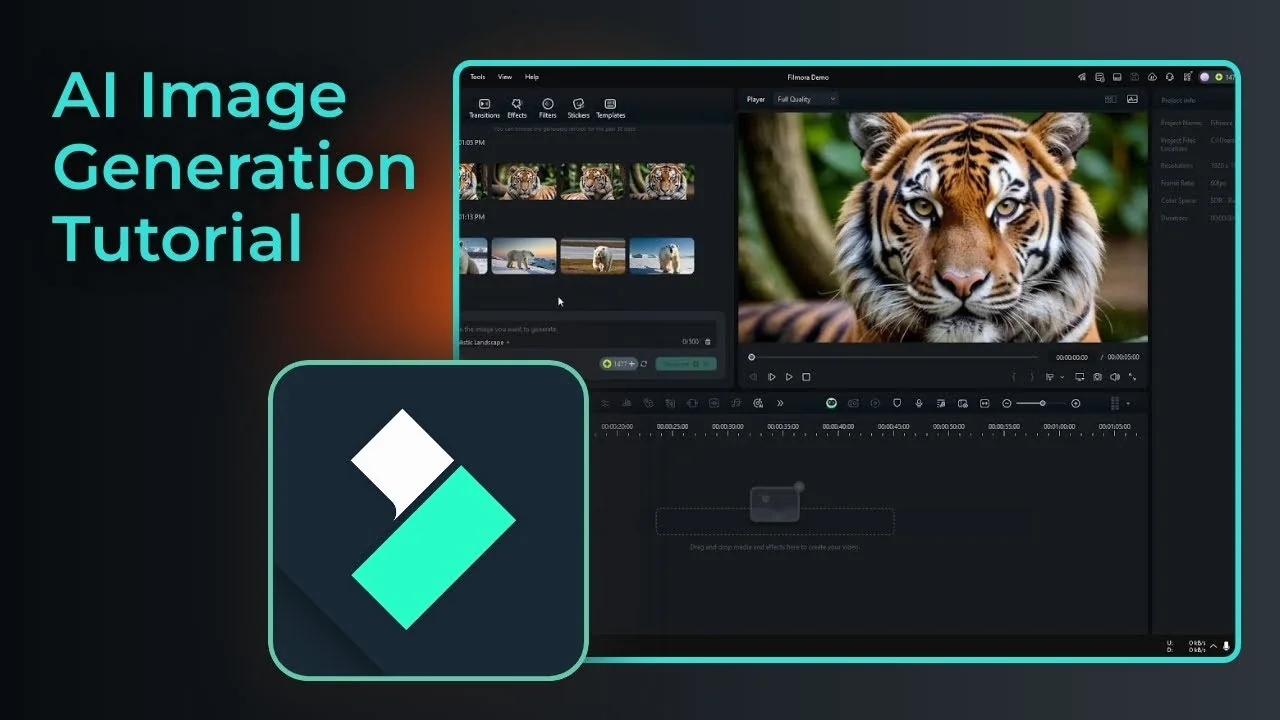The width and height of the screenshot is (1280, 720).
Task: Click the fit-to-timeline icon left of zoom out
Action: pos(985,403)
